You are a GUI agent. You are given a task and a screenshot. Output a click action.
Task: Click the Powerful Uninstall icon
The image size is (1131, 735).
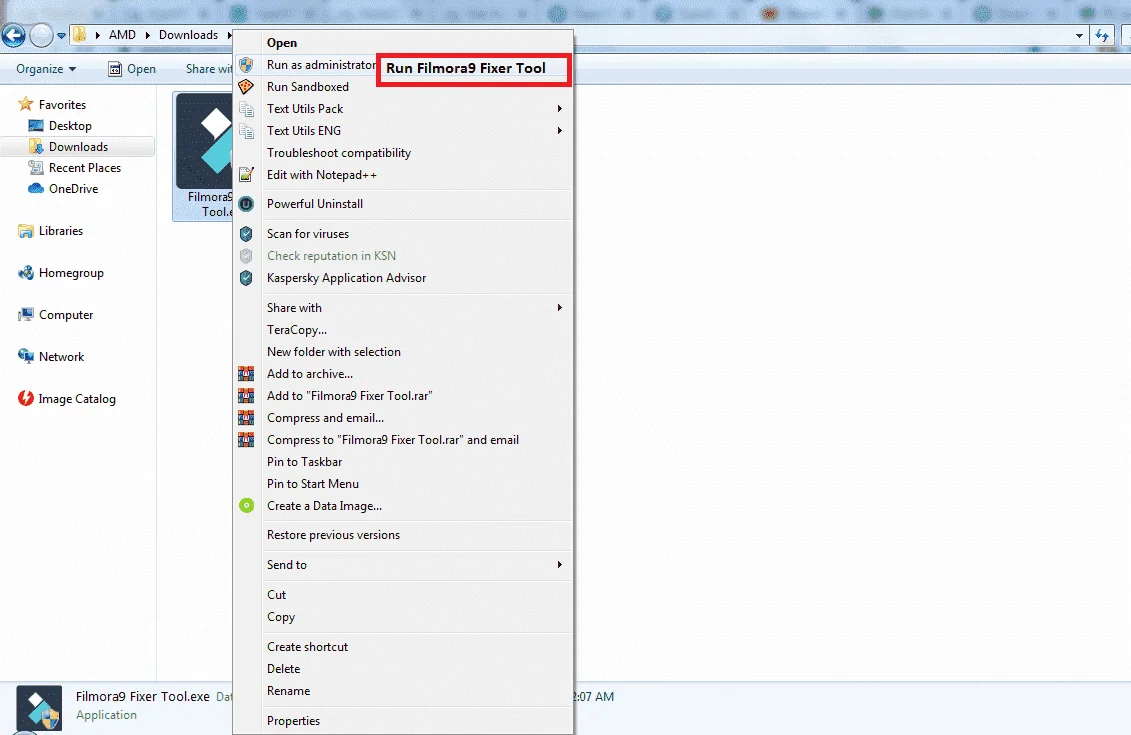pyautogui.click(x=246, y=204)
